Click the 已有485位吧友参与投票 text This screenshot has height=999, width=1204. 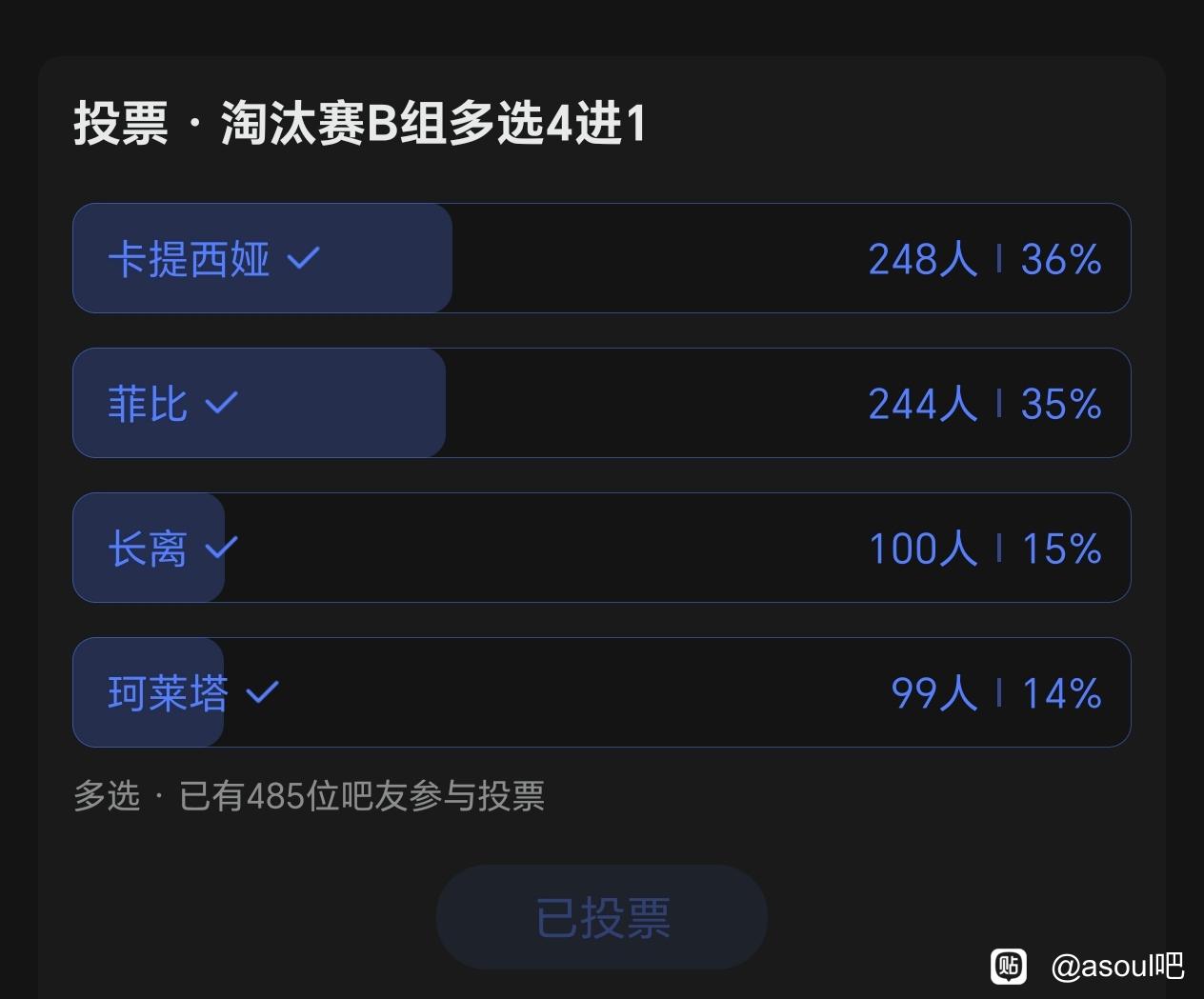[x=362, y=796]
